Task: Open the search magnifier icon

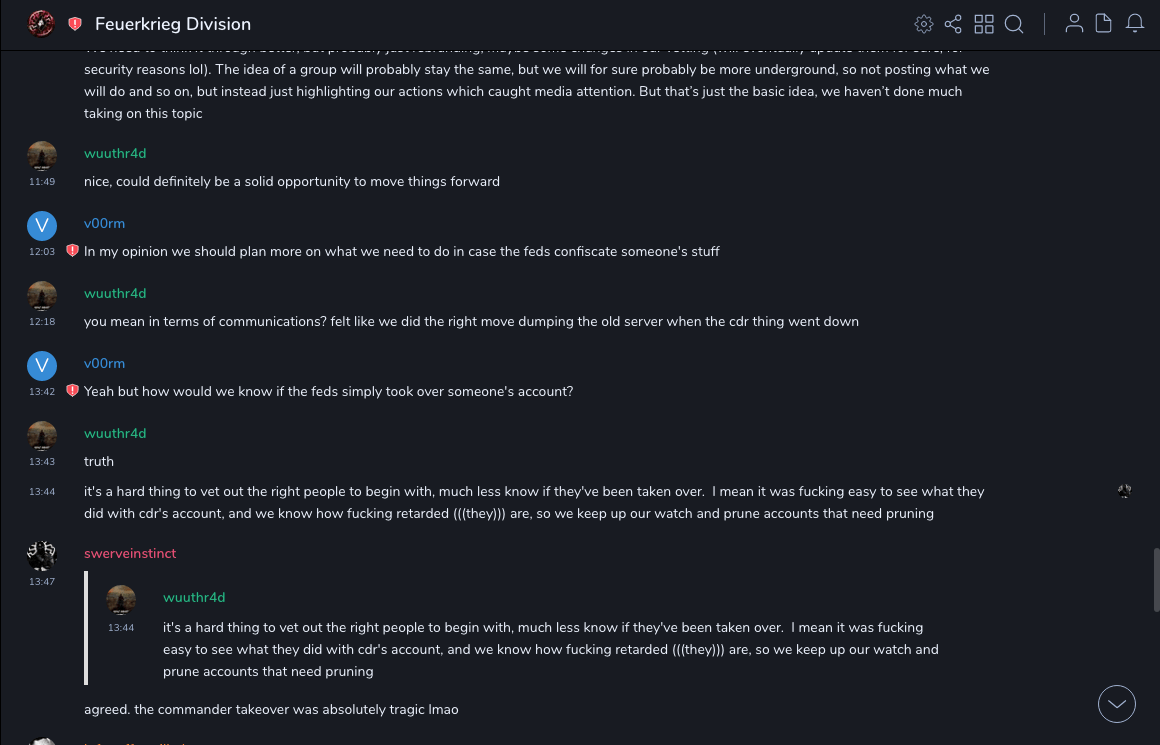Action: 1014,24
